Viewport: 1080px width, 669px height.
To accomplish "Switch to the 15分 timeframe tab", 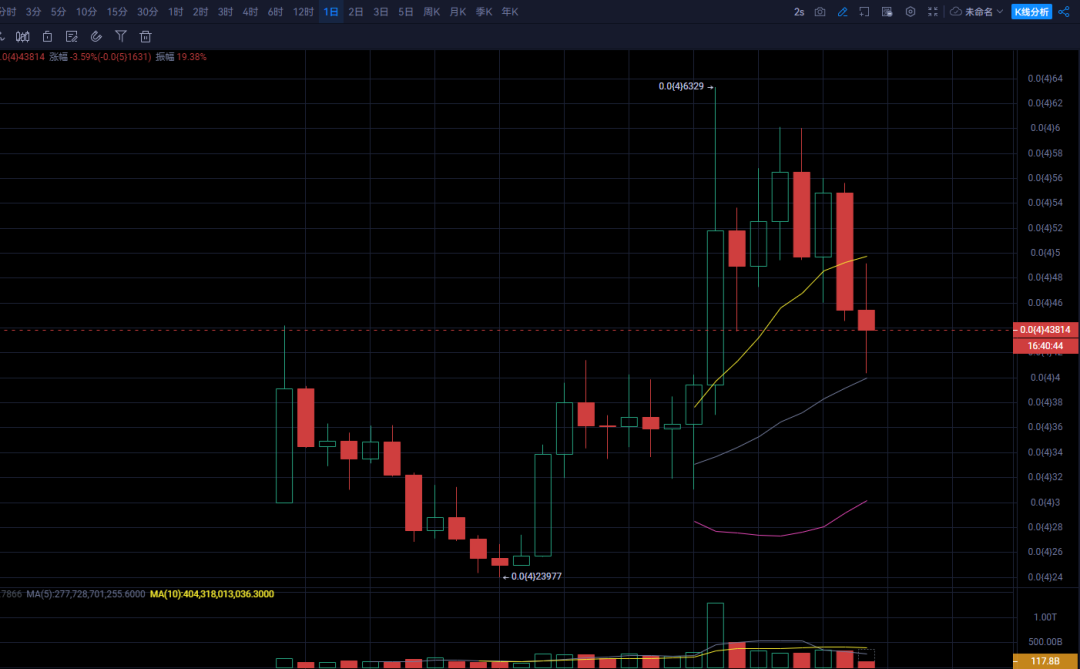I will (117, 12).
